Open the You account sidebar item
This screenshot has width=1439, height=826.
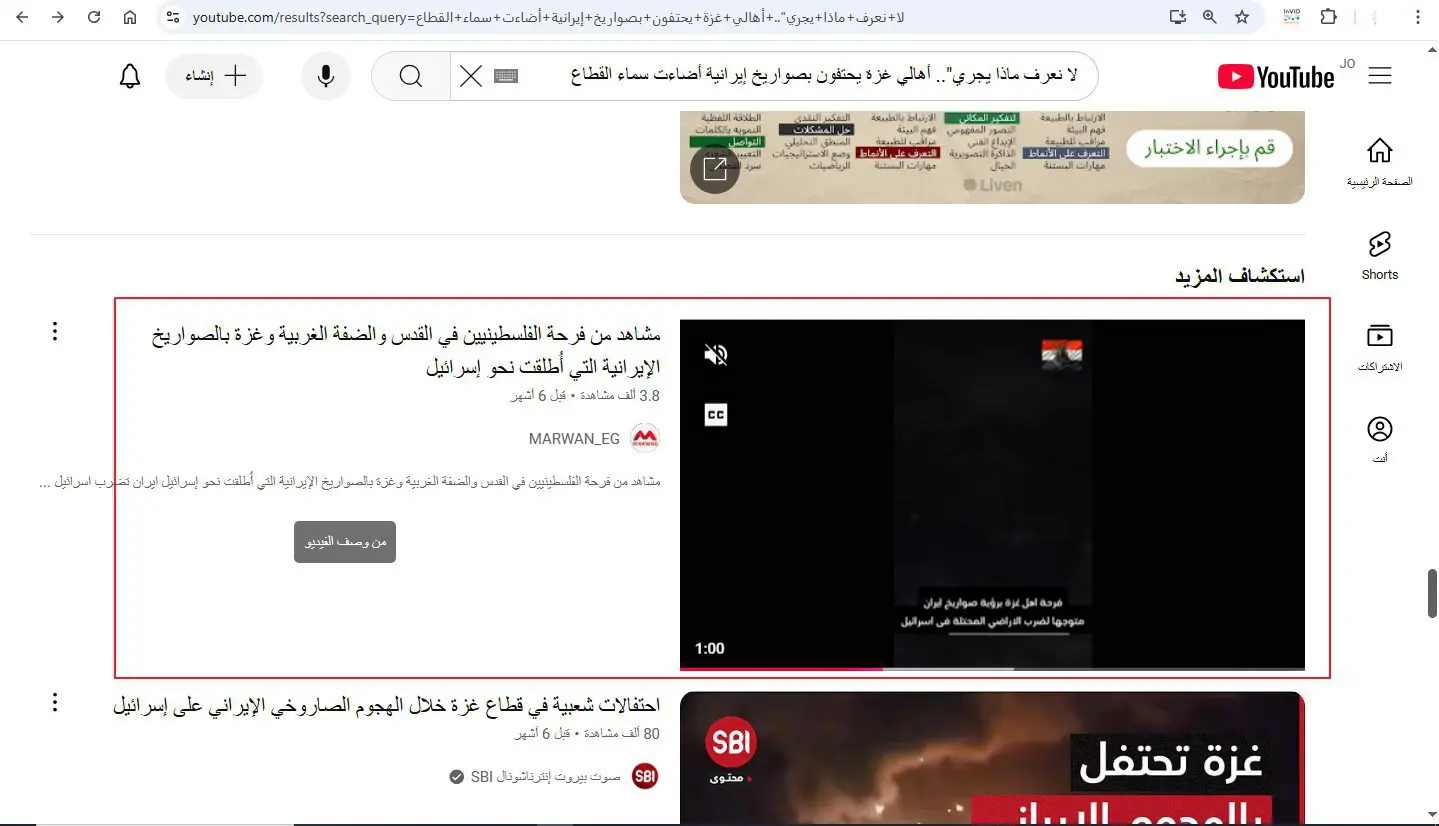[1380, 440]
